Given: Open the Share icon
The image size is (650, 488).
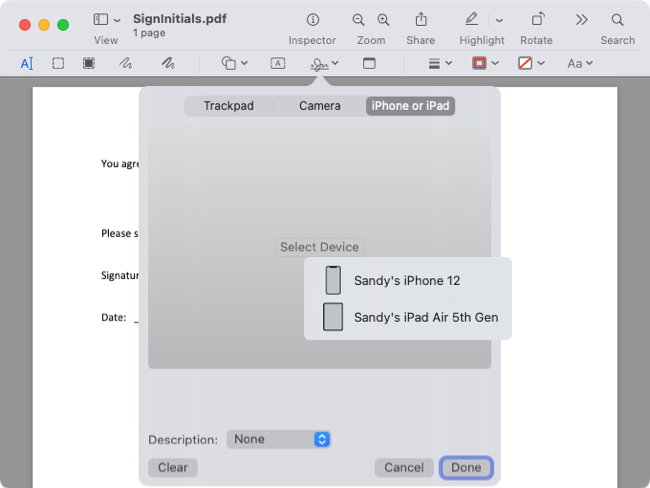Looking at the screenshot, I should (421, 19).
